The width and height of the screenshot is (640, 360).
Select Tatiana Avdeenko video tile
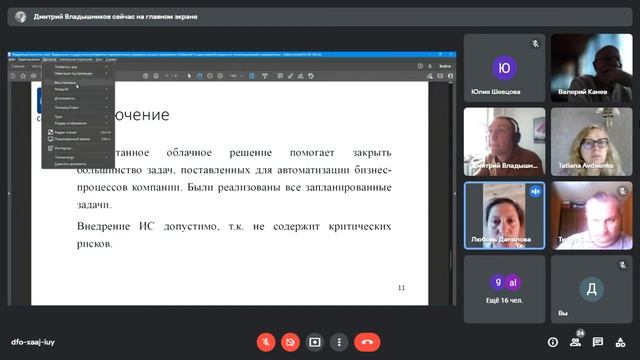pyautogui.click(x=591, y=142)
